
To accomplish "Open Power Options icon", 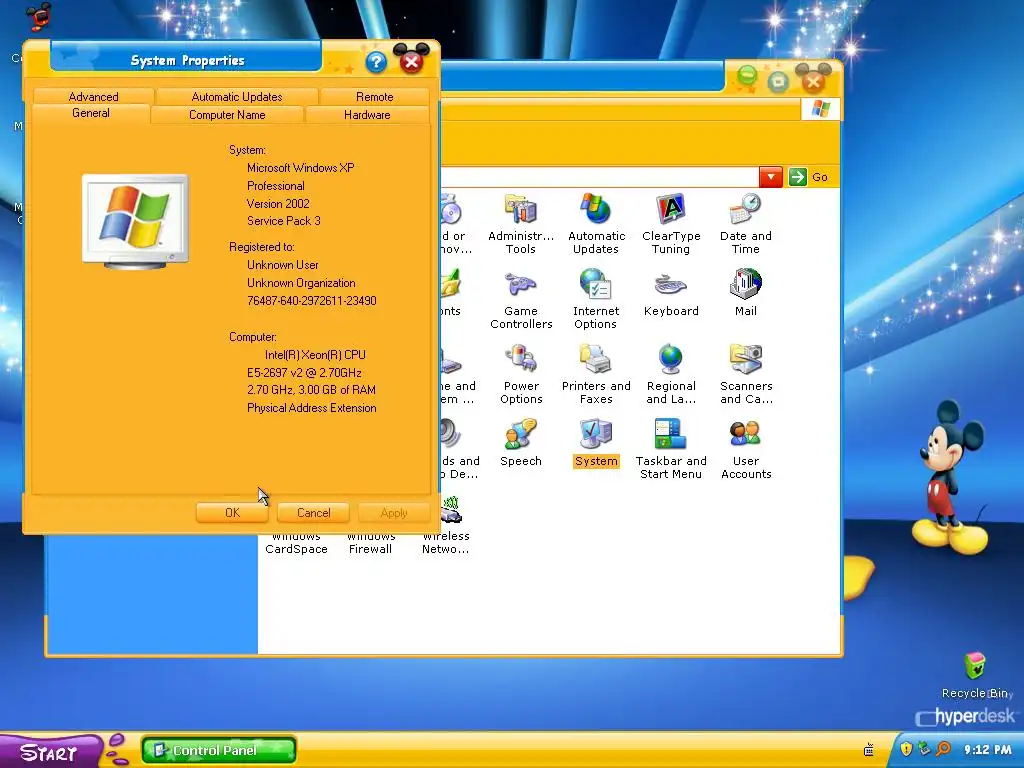I will (x=520, y=374).
